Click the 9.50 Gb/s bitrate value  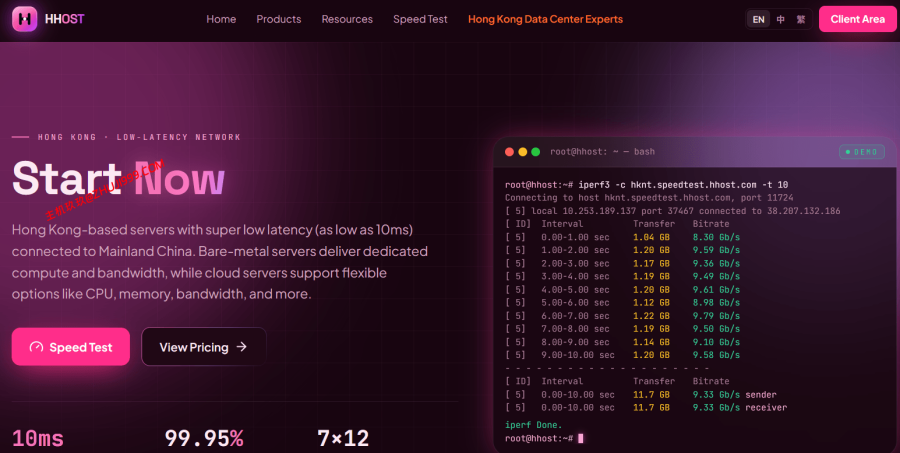(x=716, y=329)
